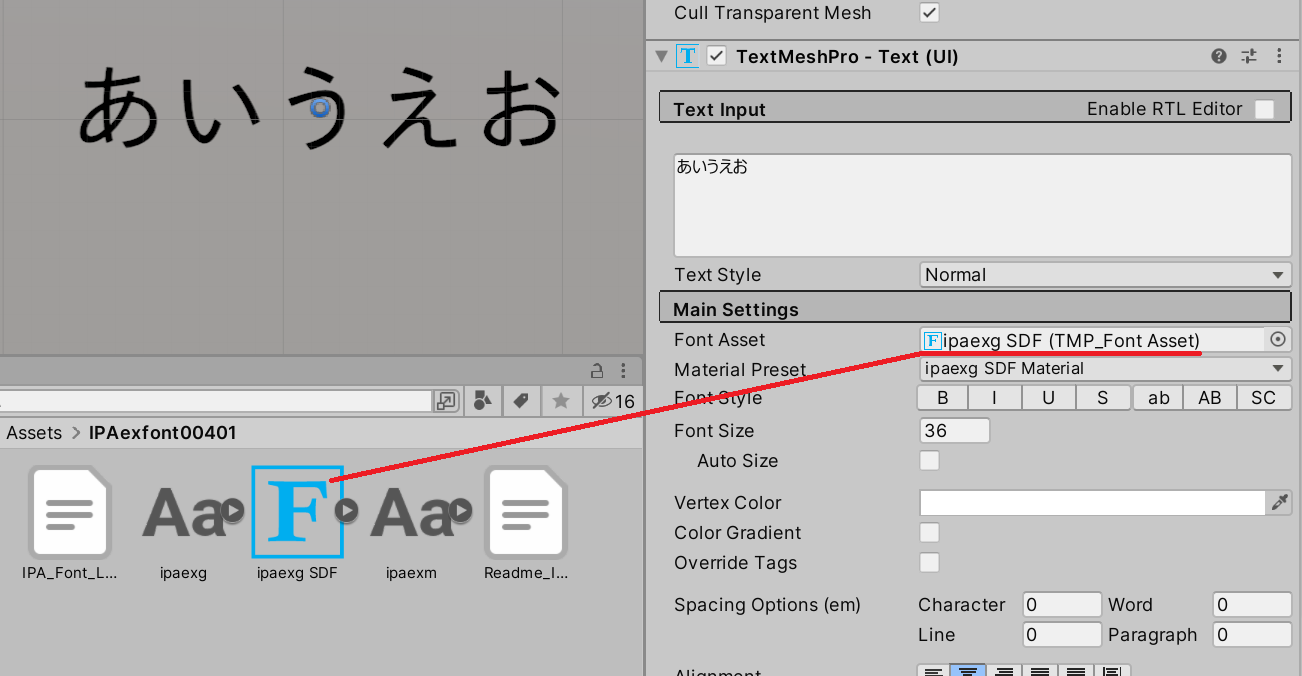Enable the Auto Size checkbox

click(929, 460)
